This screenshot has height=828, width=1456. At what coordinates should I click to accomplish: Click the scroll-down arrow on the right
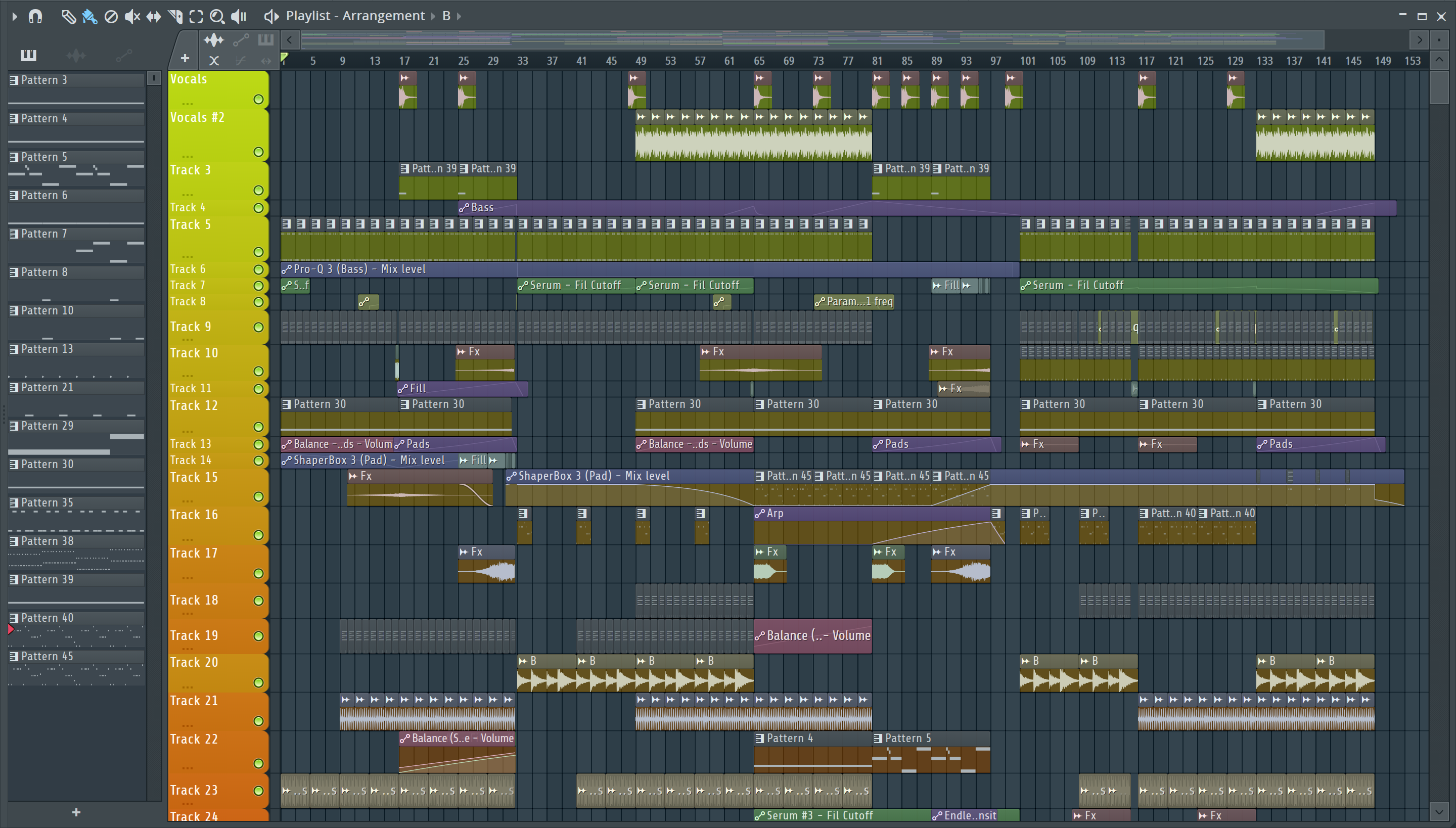1439,812
